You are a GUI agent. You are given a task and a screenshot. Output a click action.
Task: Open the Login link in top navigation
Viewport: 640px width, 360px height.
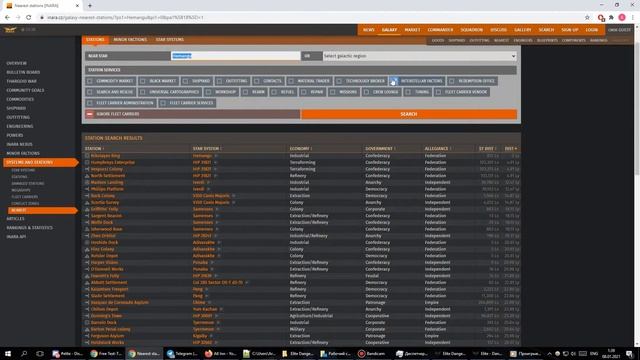tap(591, 30)
